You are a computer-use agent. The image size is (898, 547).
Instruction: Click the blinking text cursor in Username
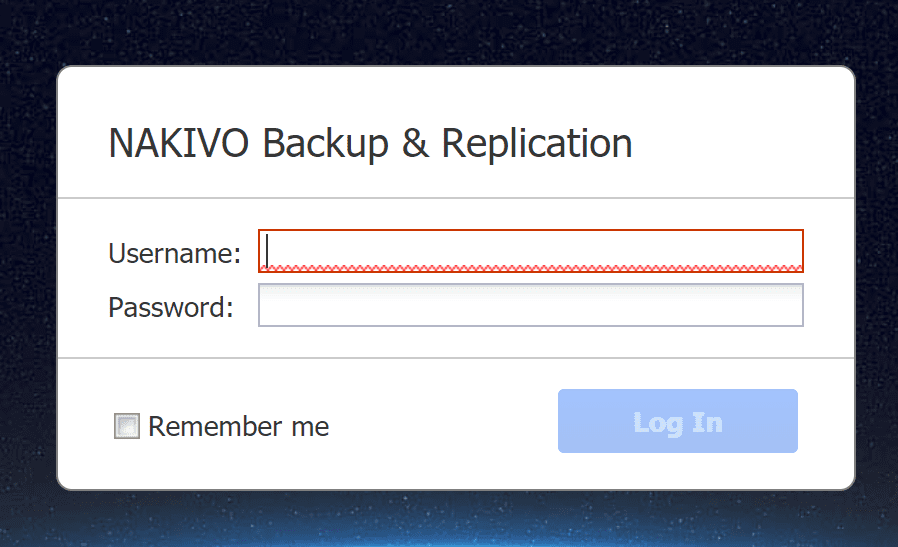click(268, 249)
